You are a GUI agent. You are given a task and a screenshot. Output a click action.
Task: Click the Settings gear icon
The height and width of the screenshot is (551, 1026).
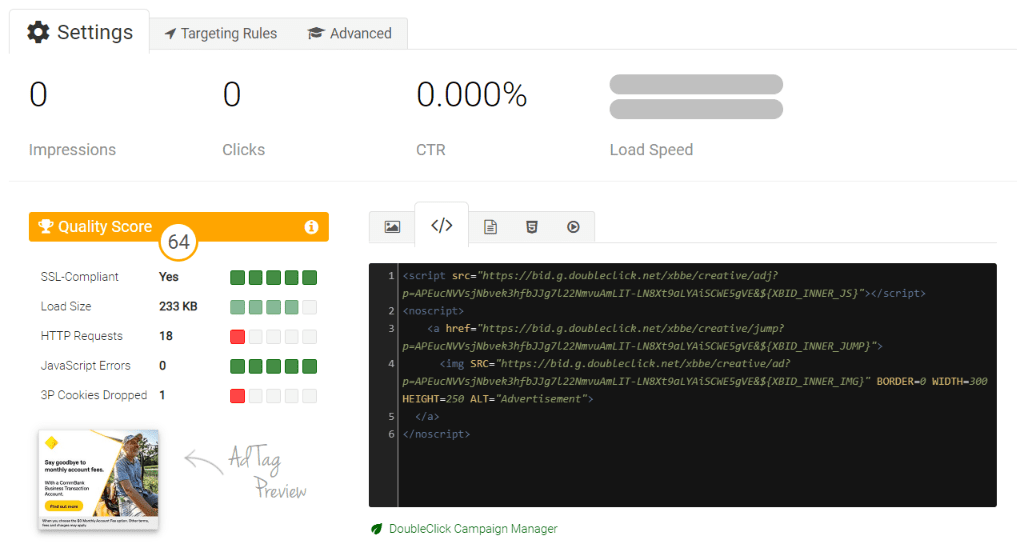pos(38,32)
